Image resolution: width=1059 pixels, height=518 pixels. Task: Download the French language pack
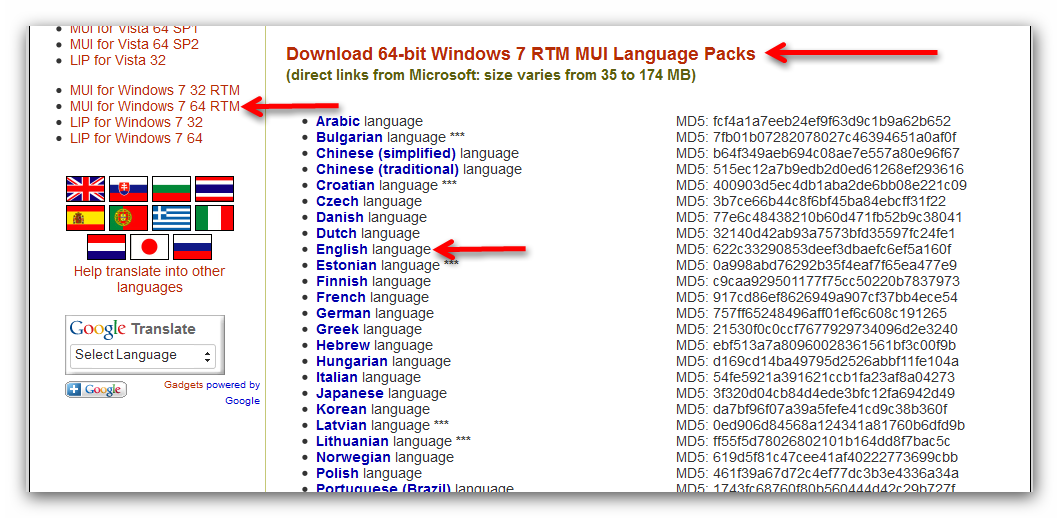tap(340, 297)
